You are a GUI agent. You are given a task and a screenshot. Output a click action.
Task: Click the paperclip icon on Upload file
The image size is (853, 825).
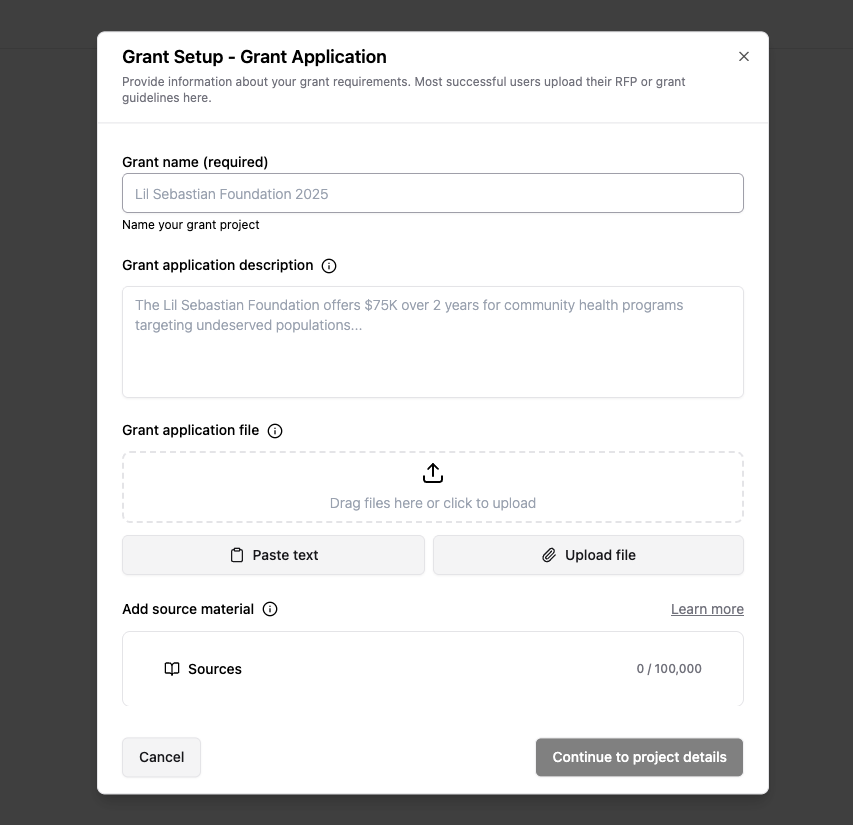click(549, 555)
